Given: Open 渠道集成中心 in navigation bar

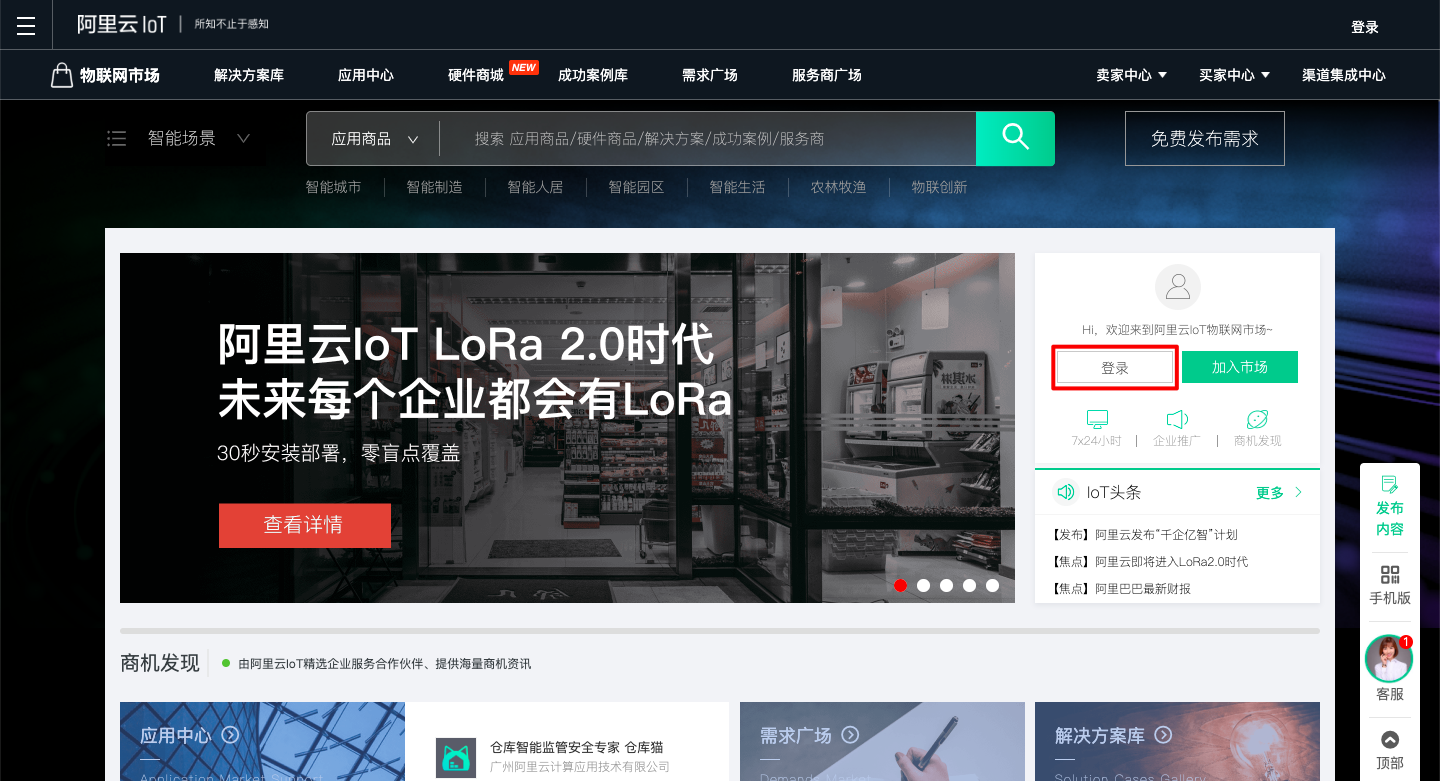Looking at the screenshot, I should pos(1344,75).
